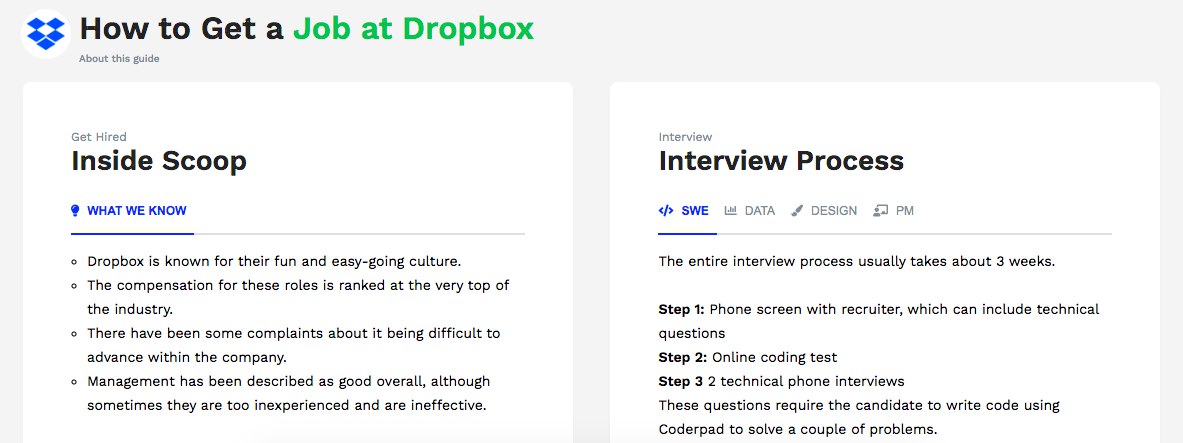Click the Interview Process heading
This screenshot has width=1183, height=443.
tap(781, 160)
